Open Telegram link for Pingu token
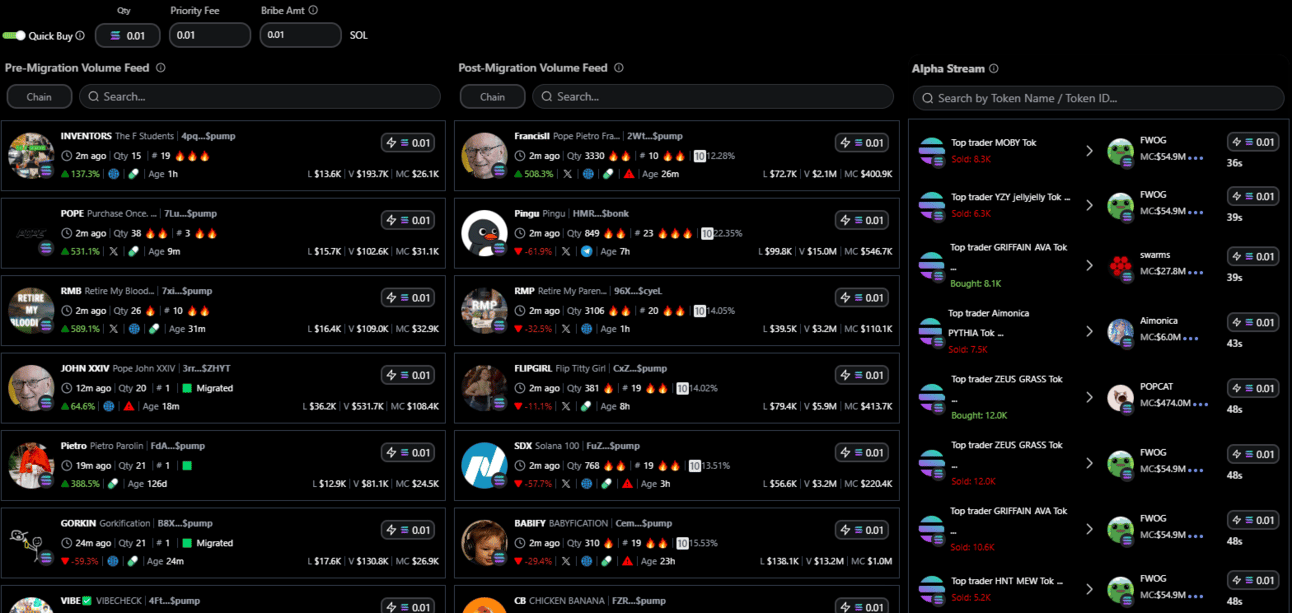The height and width of the screenshot is (613, 1292). (x=587, y=251)
